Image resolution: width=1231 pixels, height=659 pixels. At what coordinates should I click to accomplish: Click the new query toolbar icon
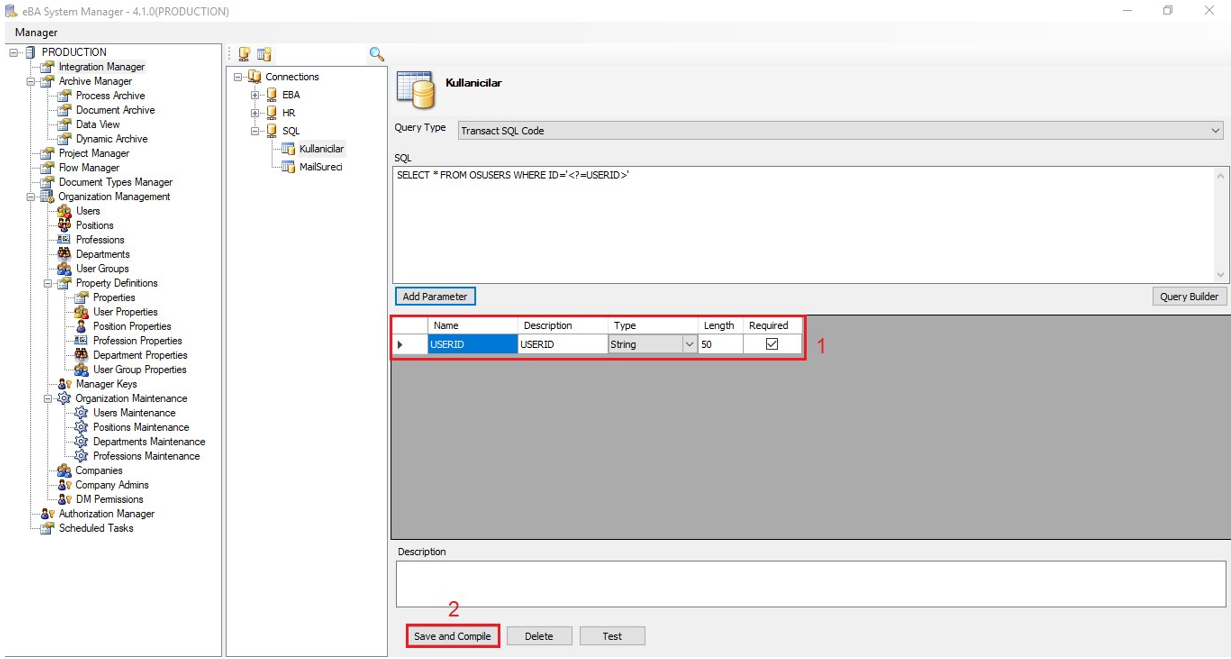[x=264, y=54]
